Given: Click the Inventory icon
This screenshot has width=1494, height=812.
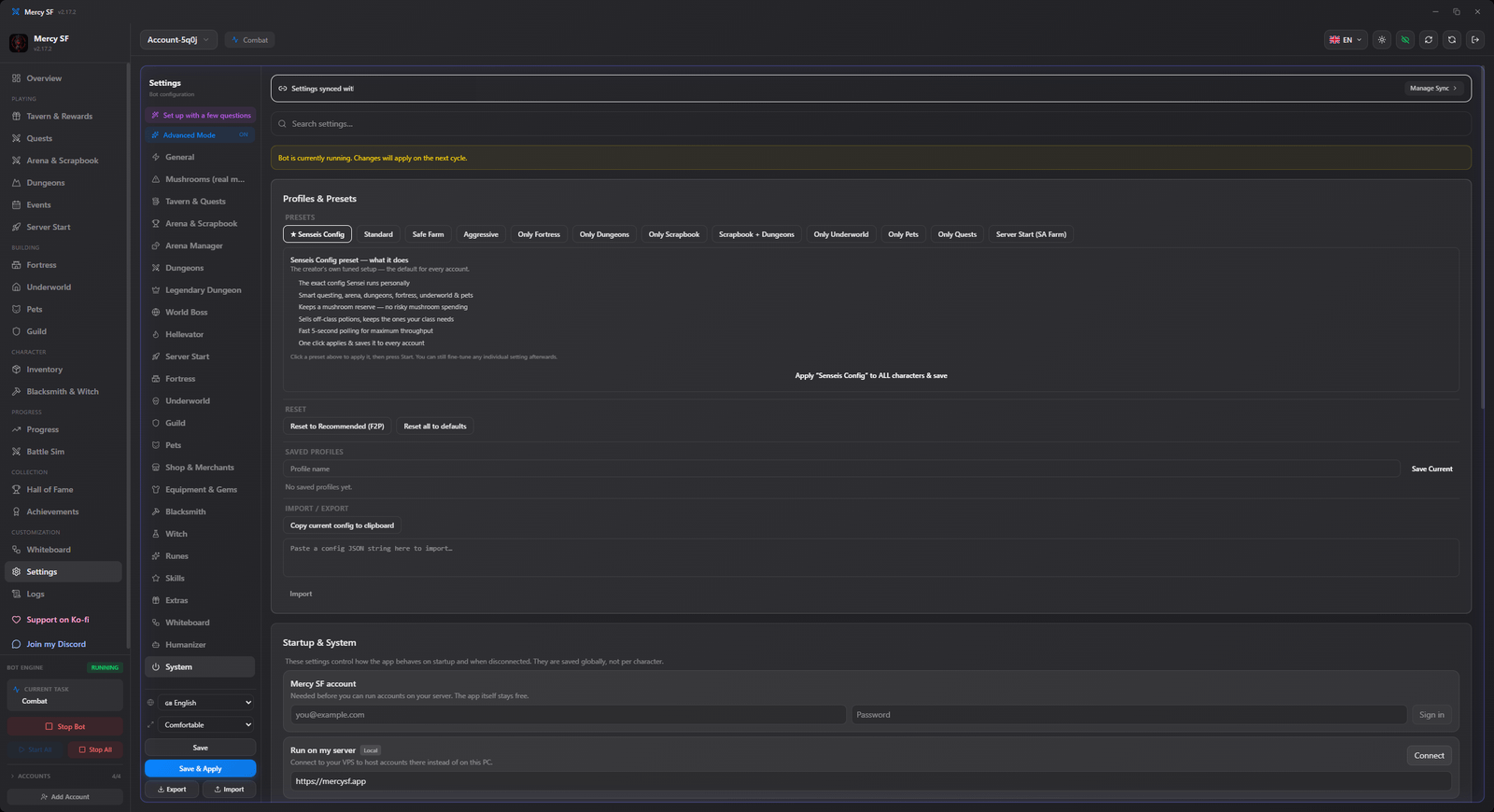Looking at the screenshot, I should 16,370.
